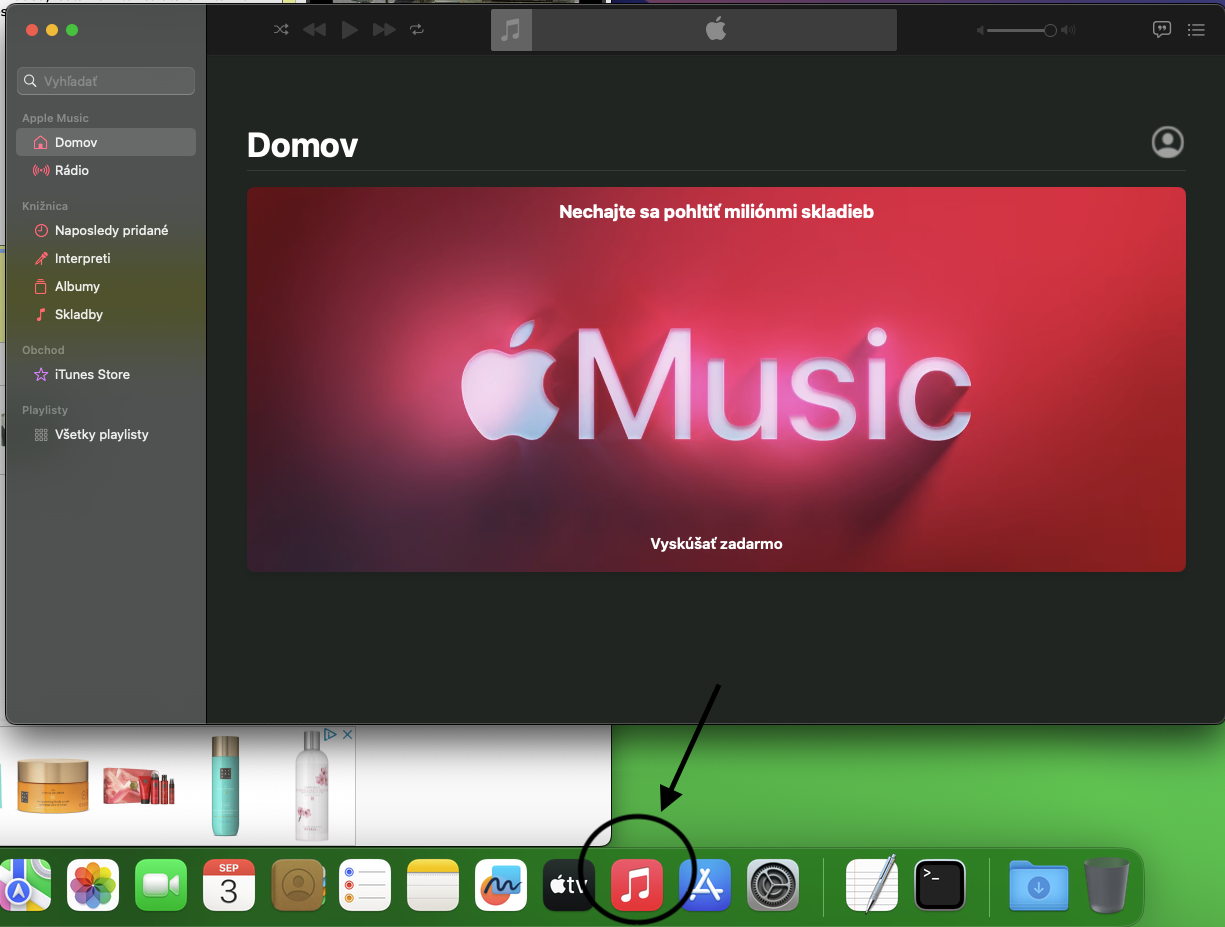Click the red gift set product in ad

coord(139,786)
